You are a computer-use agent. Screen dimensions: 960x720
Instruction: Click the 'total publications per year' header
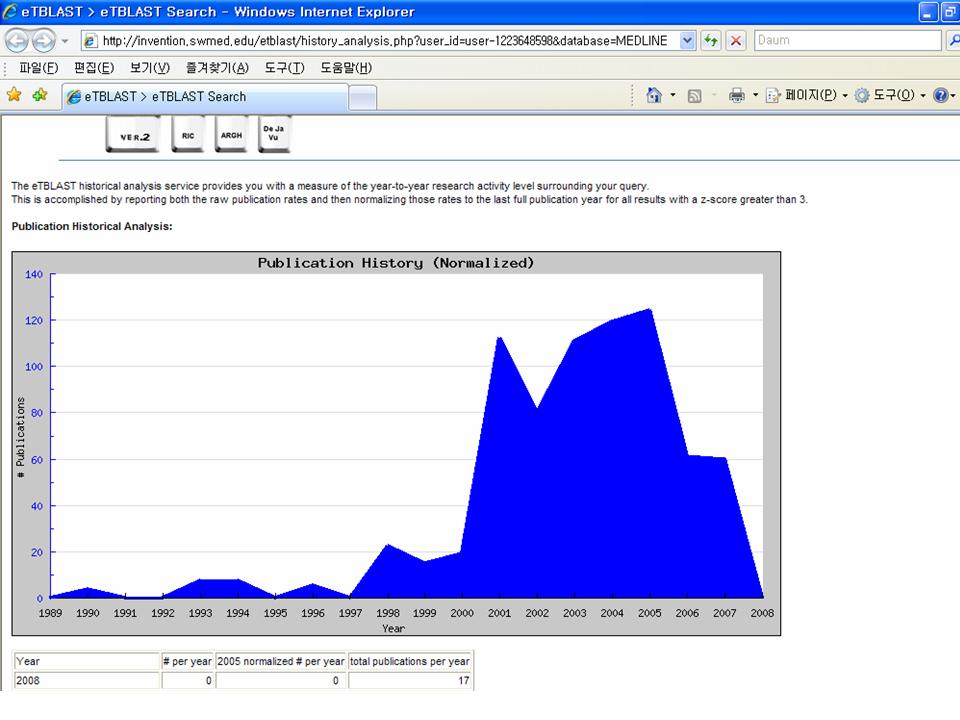(x=410, y=661)
